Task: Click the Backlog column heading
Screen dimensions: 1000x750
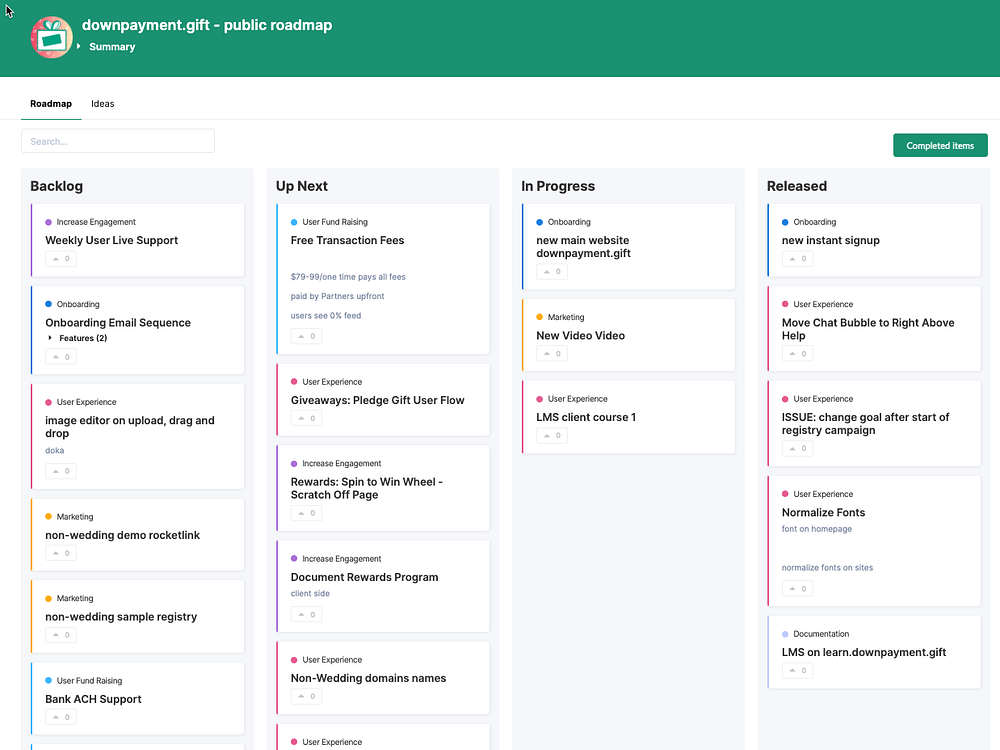Action: tap(57, 186)
